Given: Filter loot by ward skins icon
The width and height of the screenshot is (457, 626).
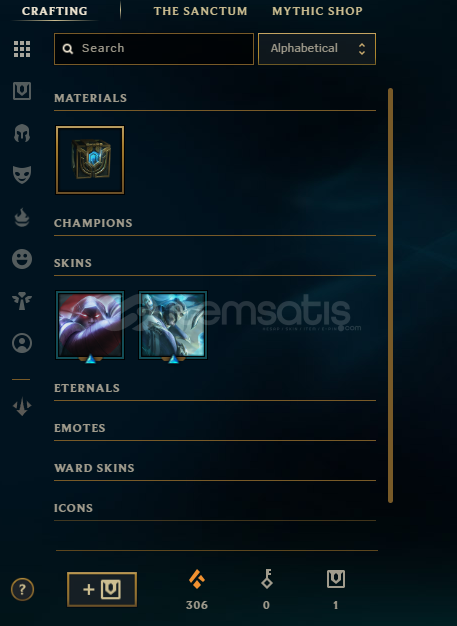Looking at the screenshot, I should coord(22,301).
